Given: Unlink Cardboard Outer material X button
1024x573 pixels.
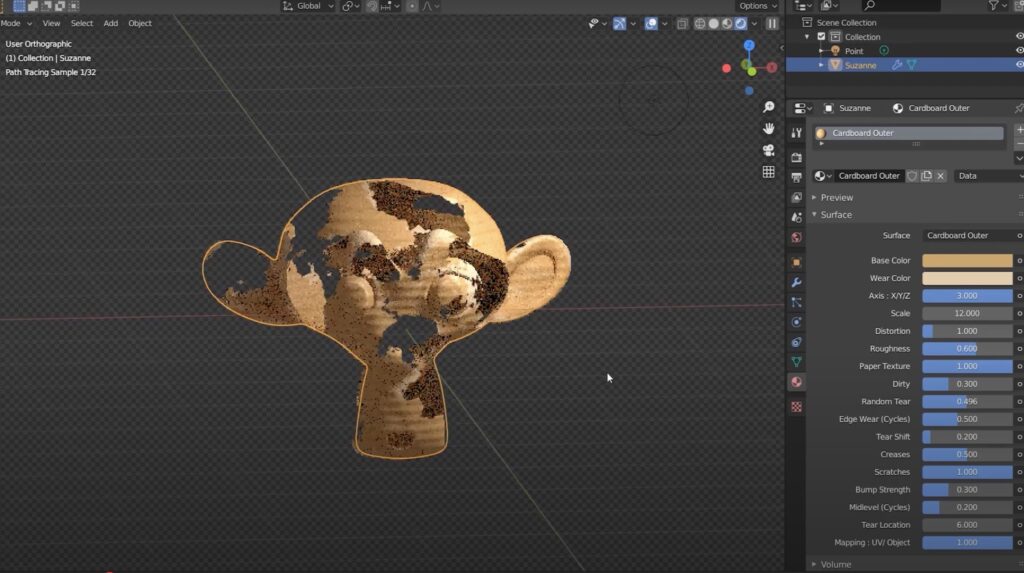Looking at the screenshot, I should (x=940, y=176).
